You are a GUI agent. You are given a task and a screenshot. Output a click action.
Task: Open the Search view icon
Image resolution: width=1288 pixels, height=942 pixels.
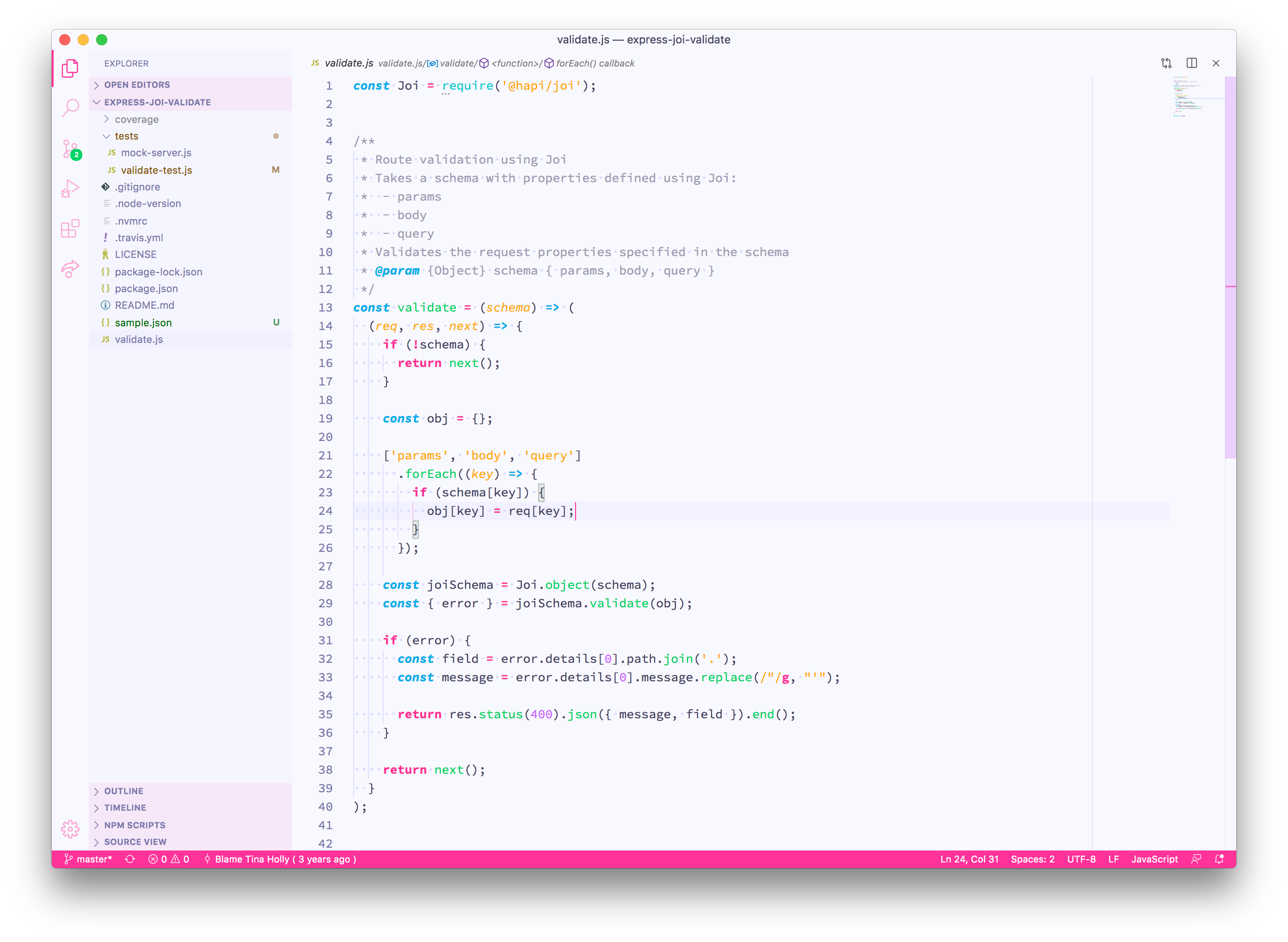pyautogui.click(x=70, y=107)
